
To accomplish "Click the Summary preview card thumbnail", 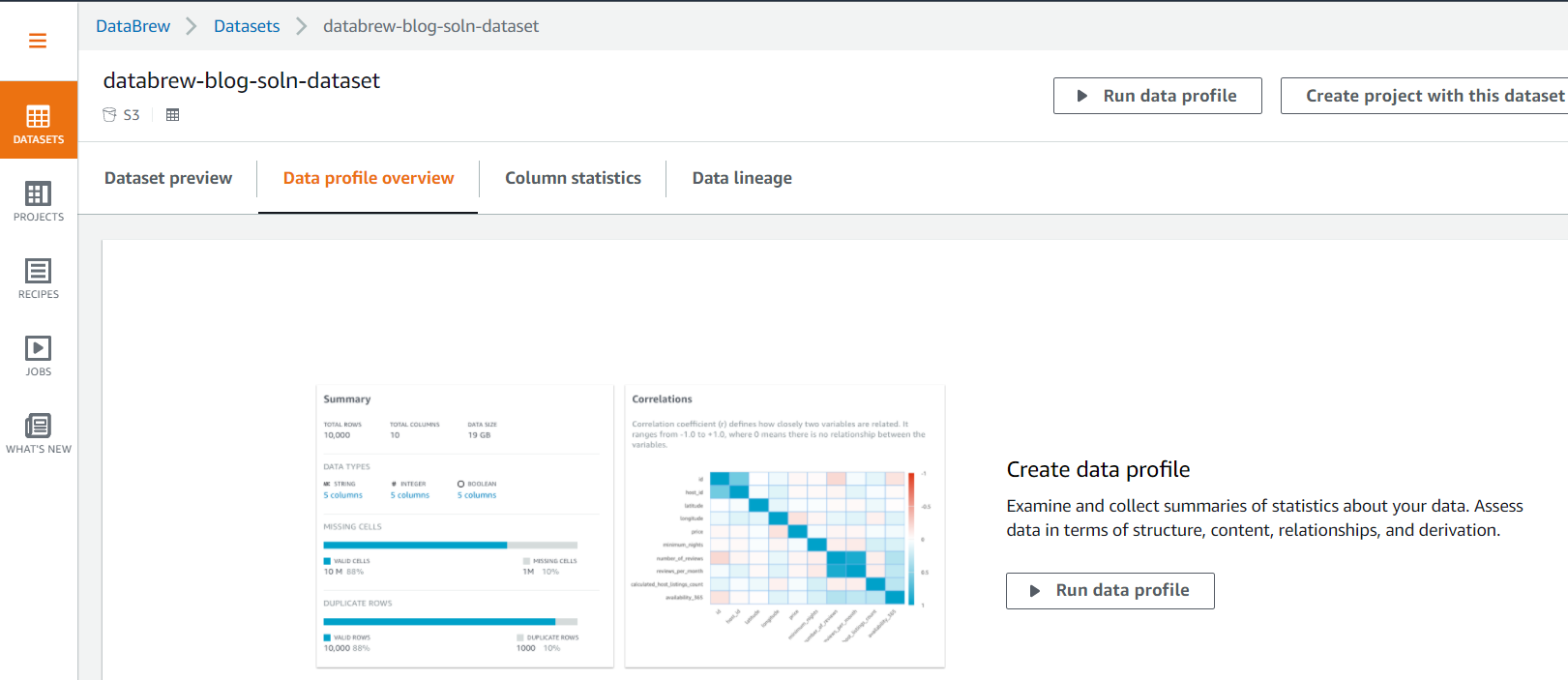I will pyautogui.click(x=464, y=526).
